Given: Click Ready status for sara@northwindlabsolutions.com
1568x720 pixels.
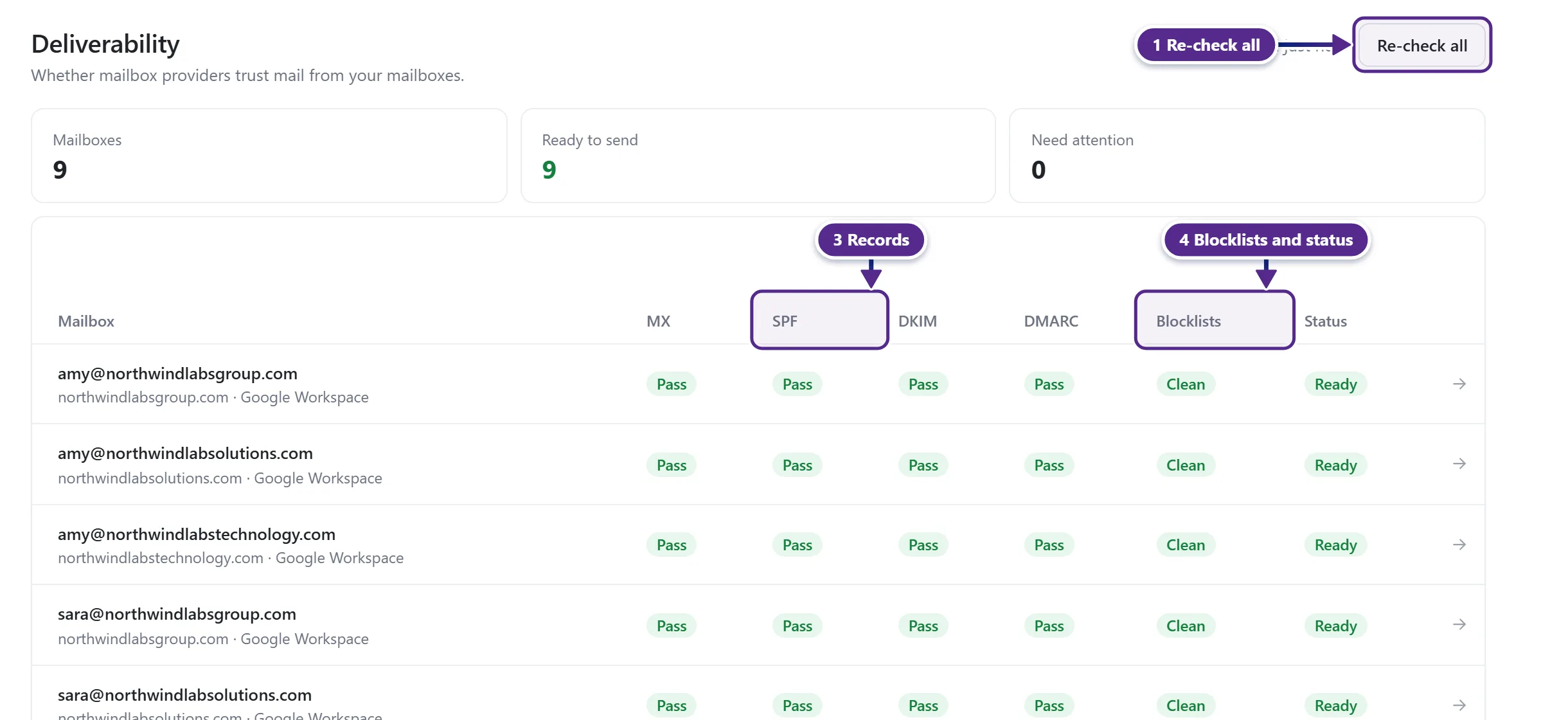Looking at the screenshot, I should click(1335, 706).
